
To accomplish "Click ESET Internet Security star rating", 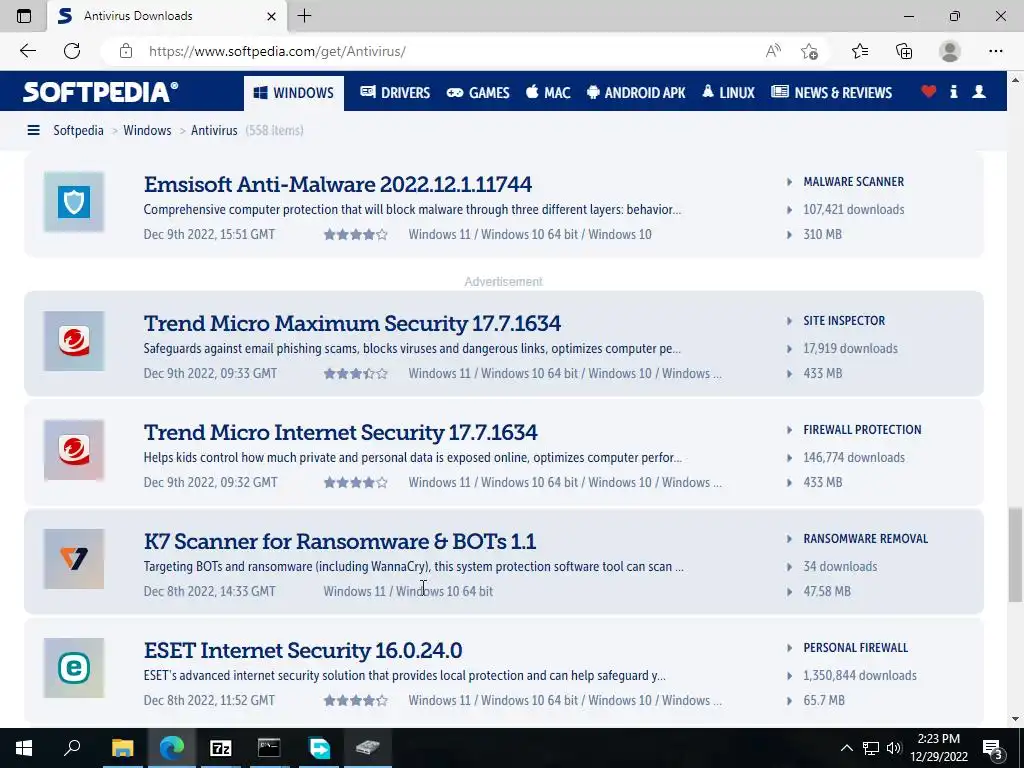I will click(356, 701).
